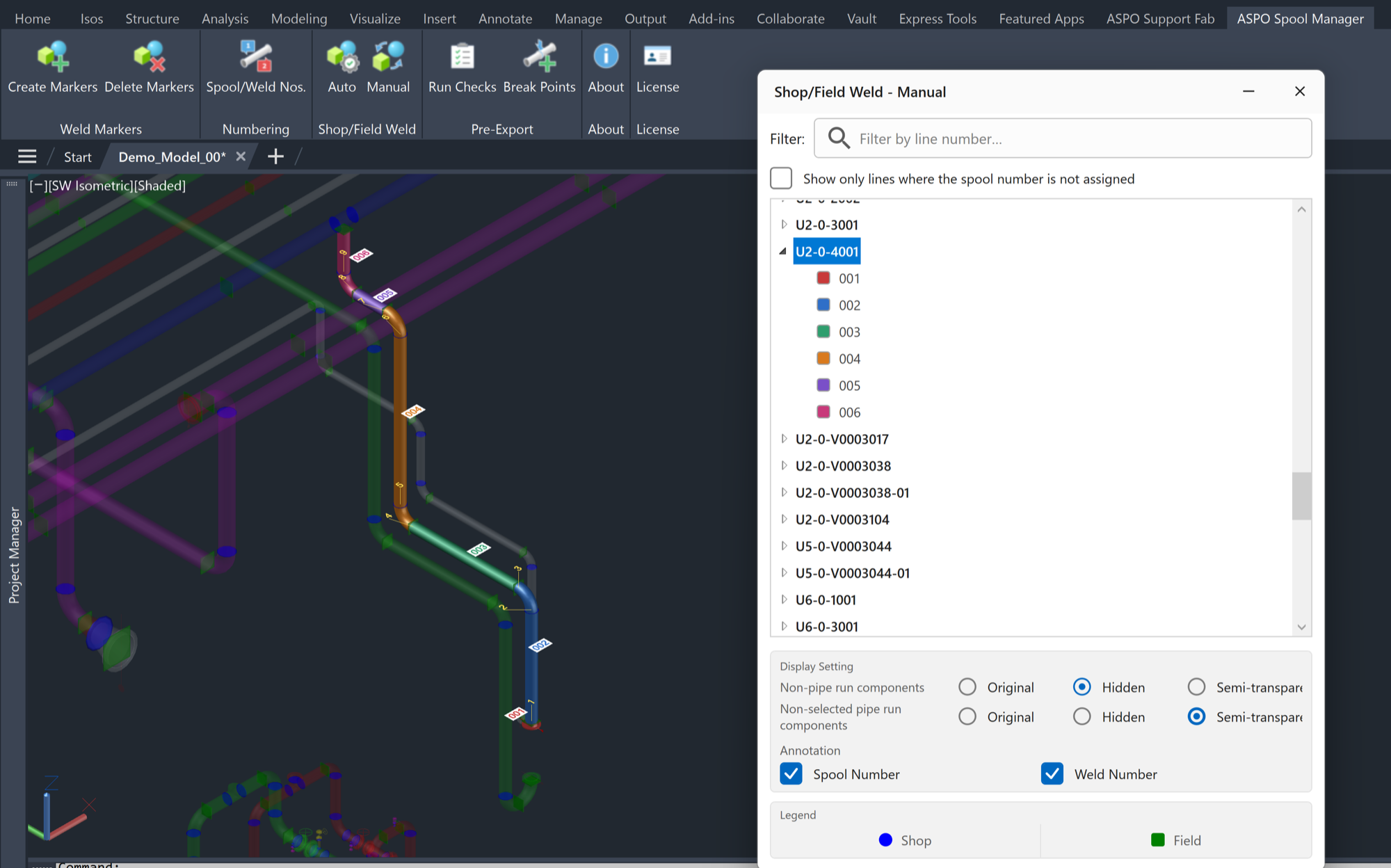This screenshot has height=868, width=1391.
Task: Click the tree scrollbar down arrow
Action: 1301,627
